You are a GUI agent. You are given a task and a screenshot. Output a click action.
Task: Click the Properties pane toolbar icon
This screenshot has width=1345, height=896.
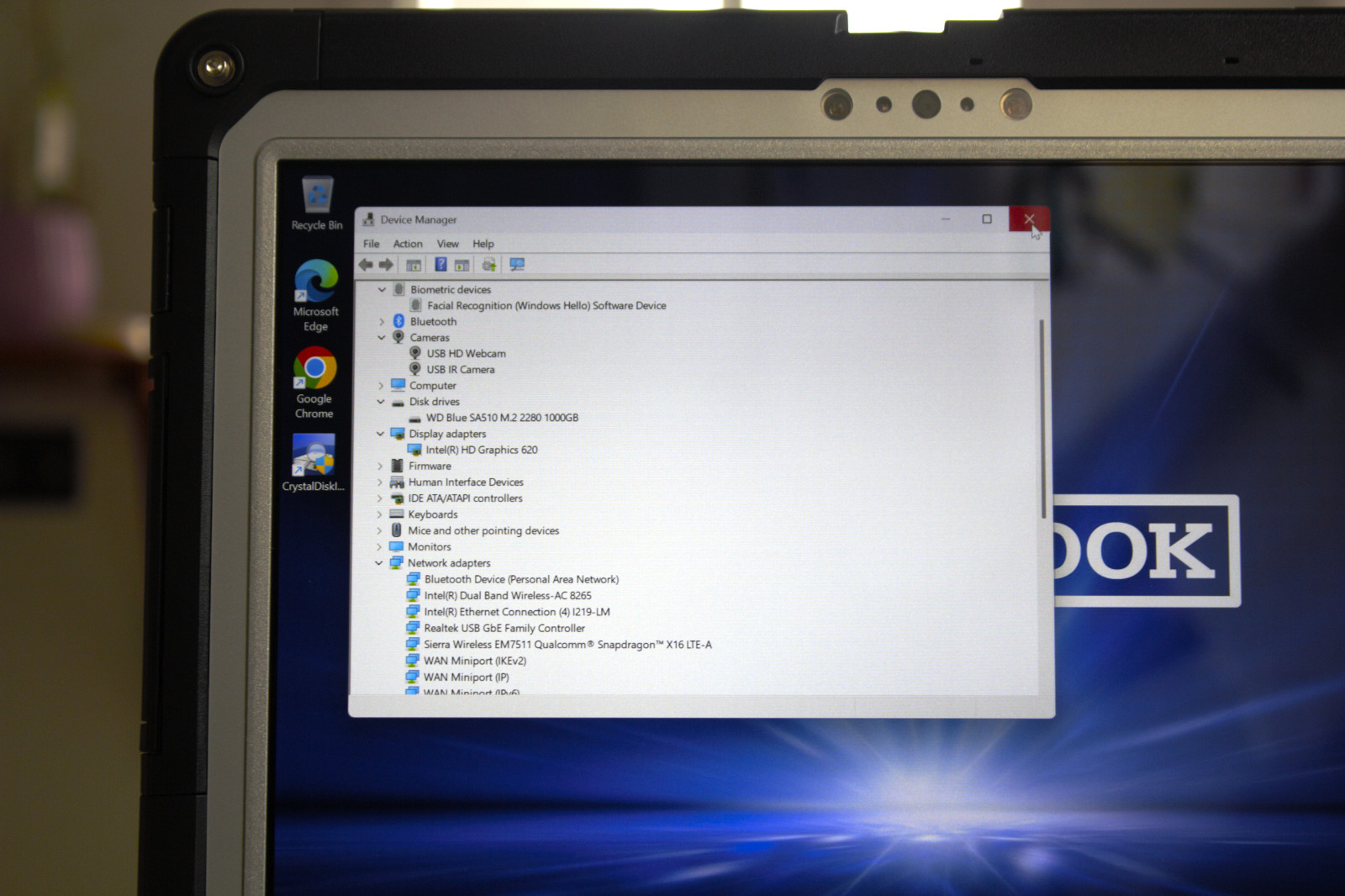click(462, 266)
